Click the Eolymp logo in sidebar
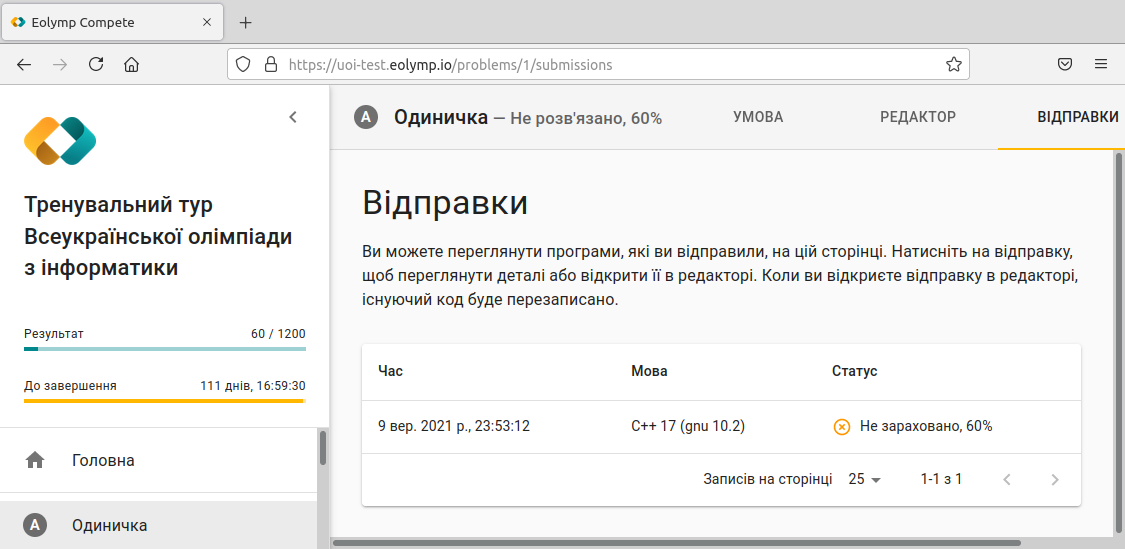The width and height of the screenshot is (1125, 549). point(60,141)
